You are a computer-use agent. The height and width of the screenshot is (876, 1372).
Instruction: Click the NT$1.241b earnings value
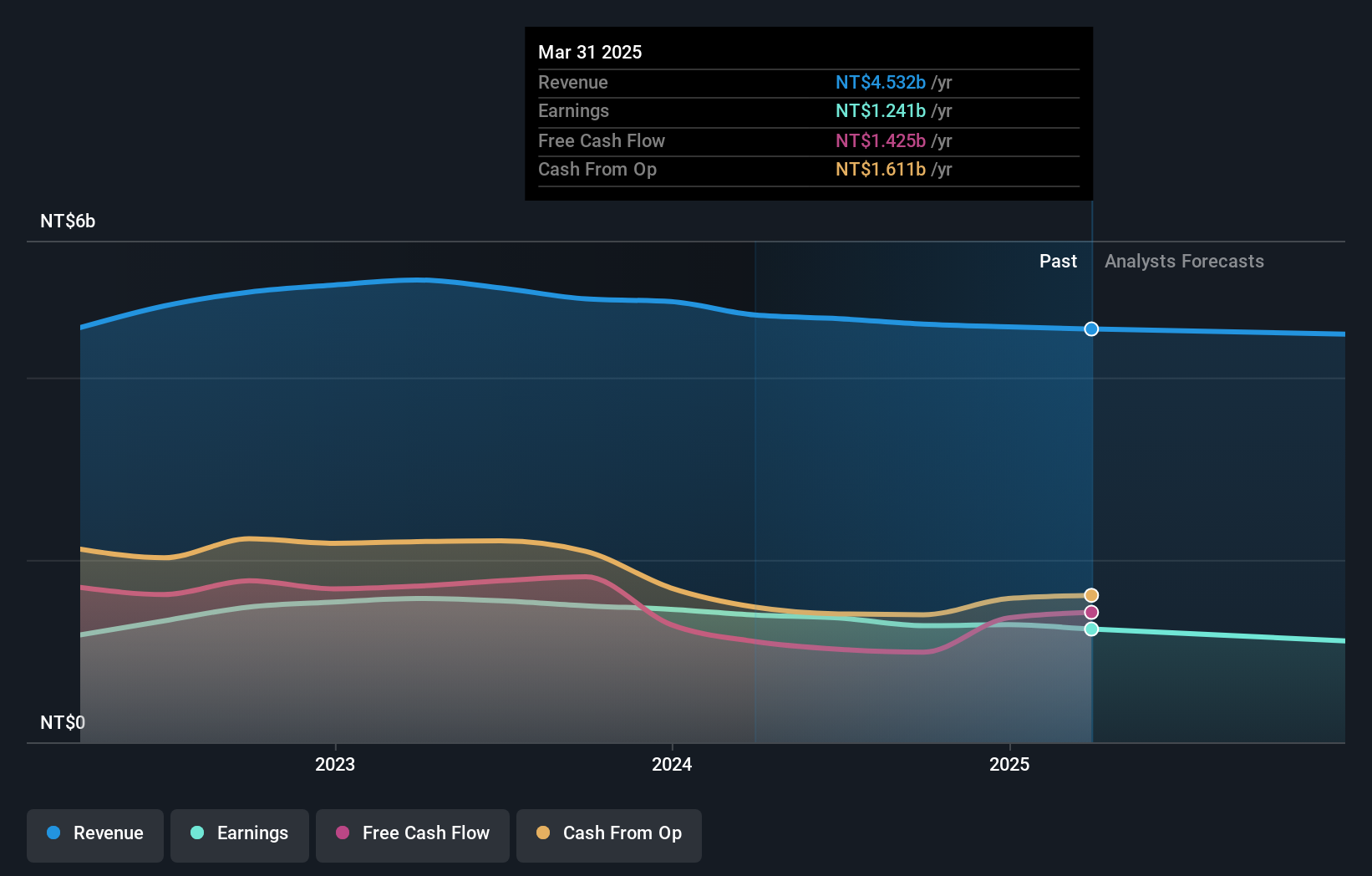(x=881, y=111)
